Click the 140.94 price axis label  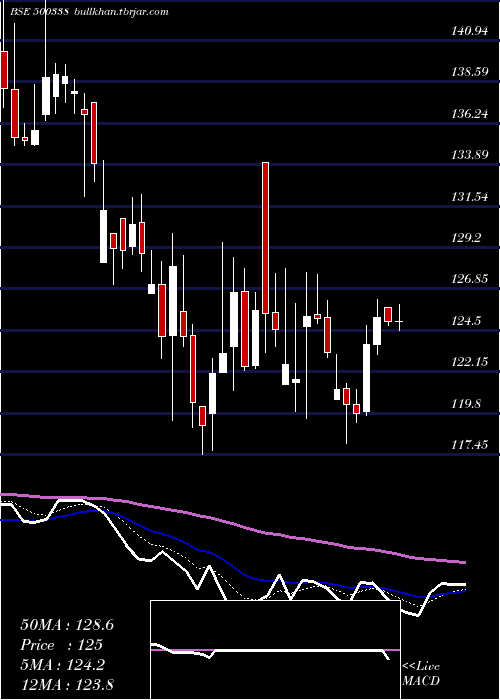point(469,31)
